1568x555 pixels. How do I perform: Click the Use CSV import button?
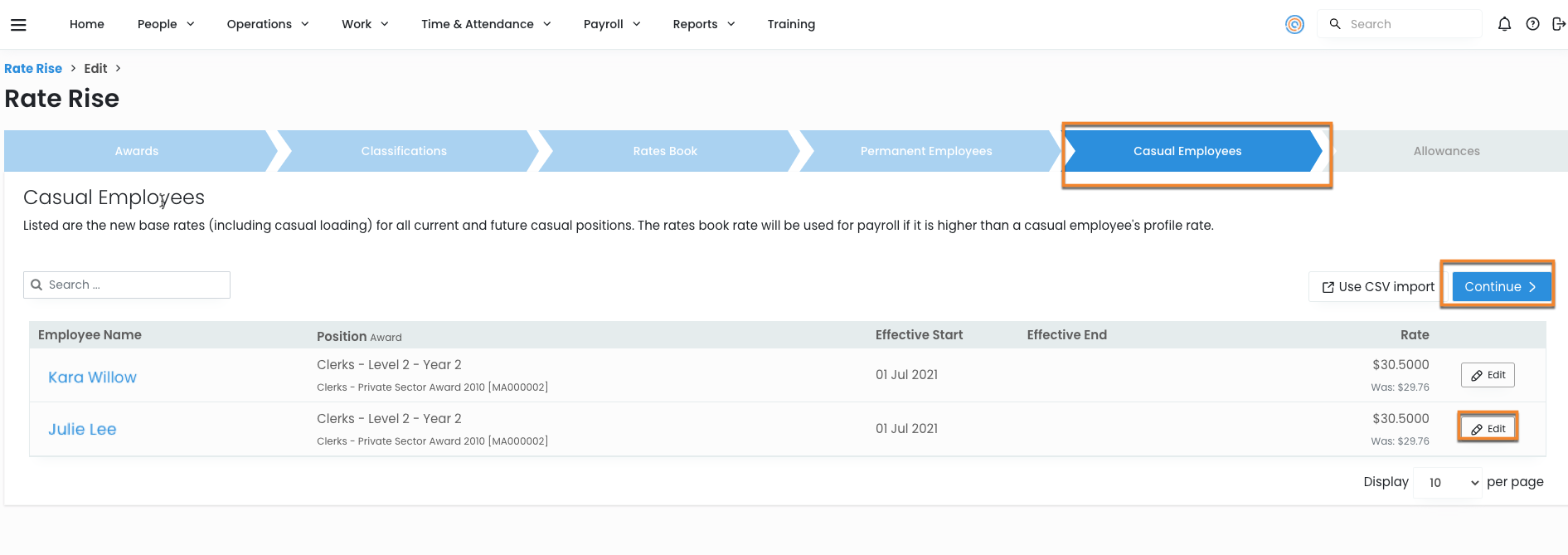(x=1377, y=287)
